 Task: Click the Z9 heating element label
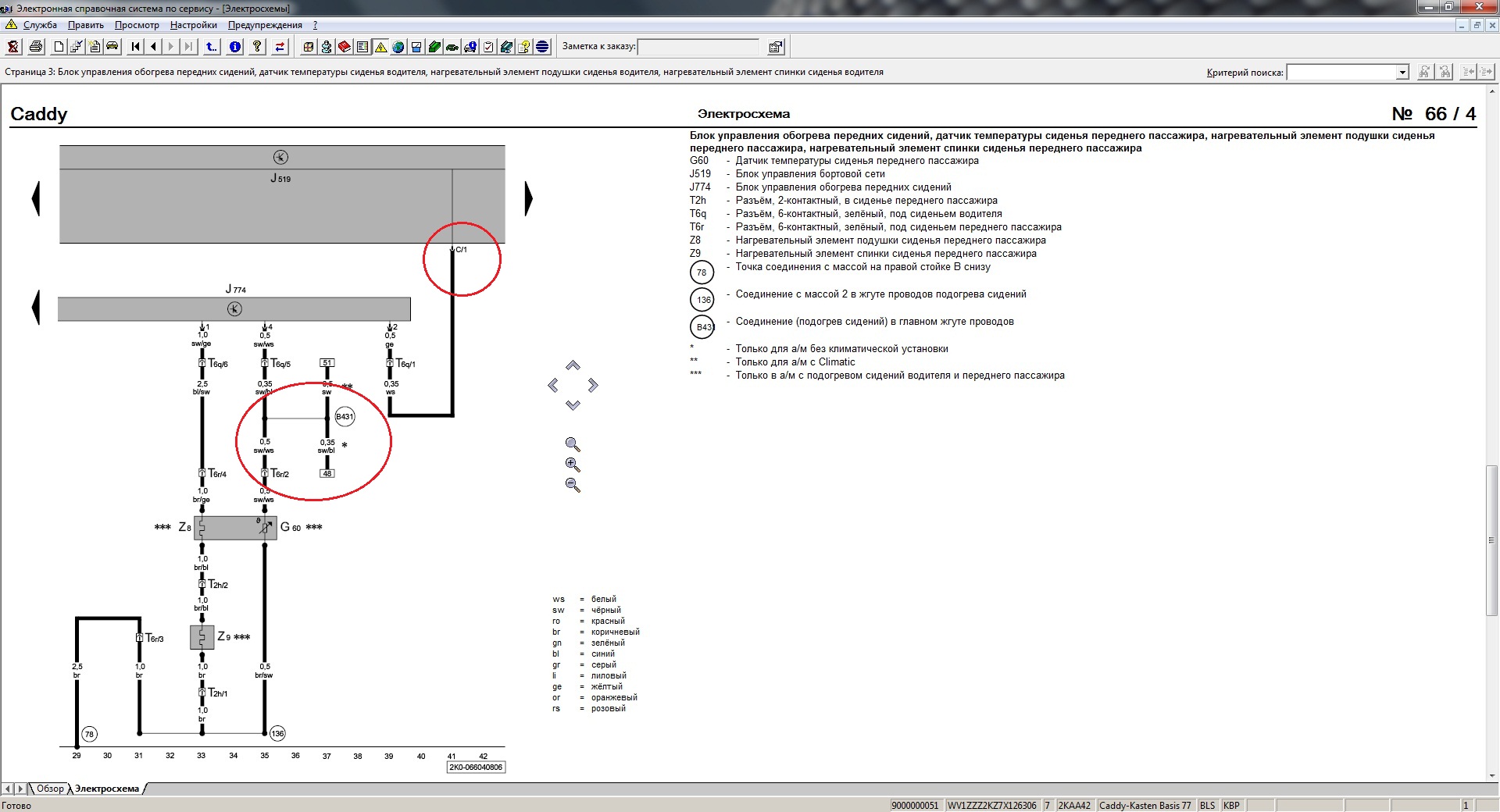coord(223,636)
